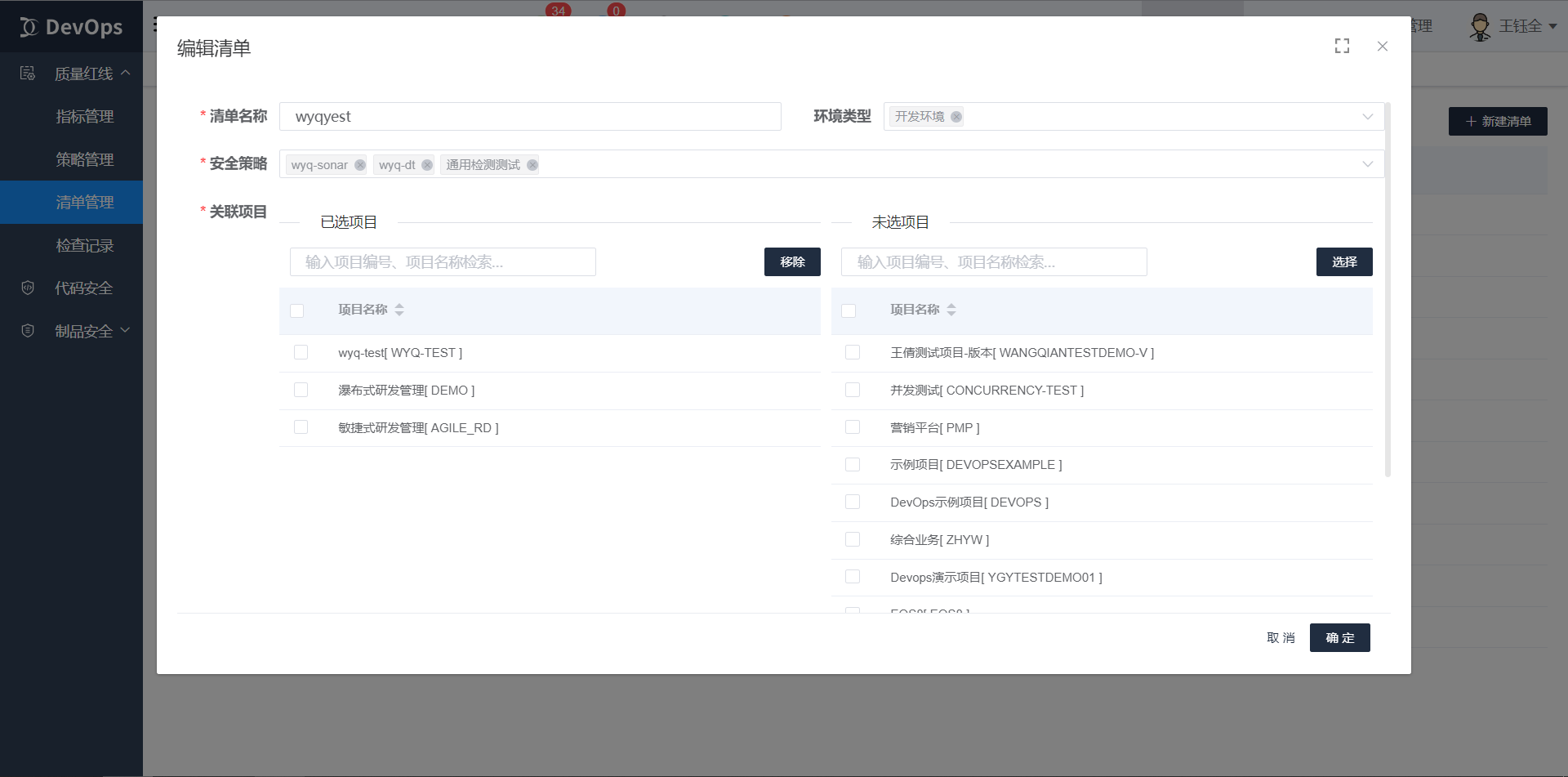This screenshot has height=777, width=1568.
Task: Remove the 通用检测测试 policy tag
Action: click(x=532, y=164)
